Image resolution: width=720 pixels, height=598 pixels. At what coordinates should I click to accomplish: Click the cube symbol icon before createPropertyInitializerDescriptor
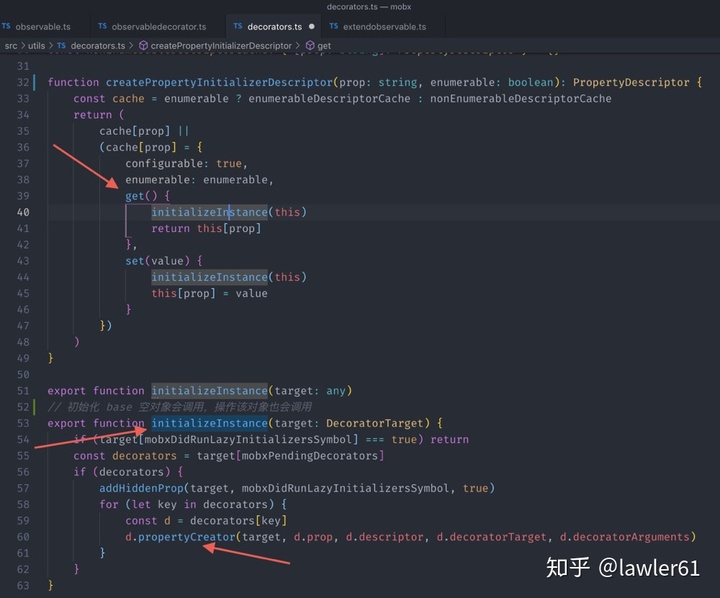pos(143,46)
